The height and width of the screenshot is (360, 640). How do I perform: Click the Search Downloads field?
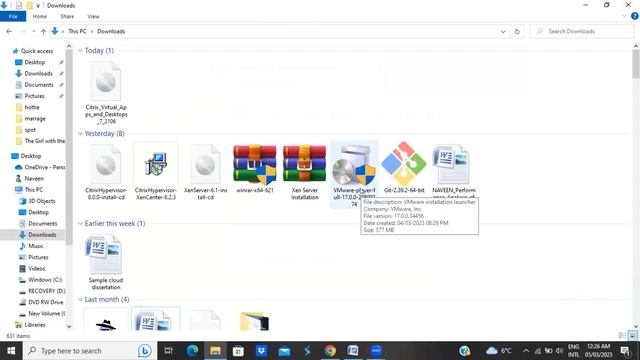(x=582, y=31)
